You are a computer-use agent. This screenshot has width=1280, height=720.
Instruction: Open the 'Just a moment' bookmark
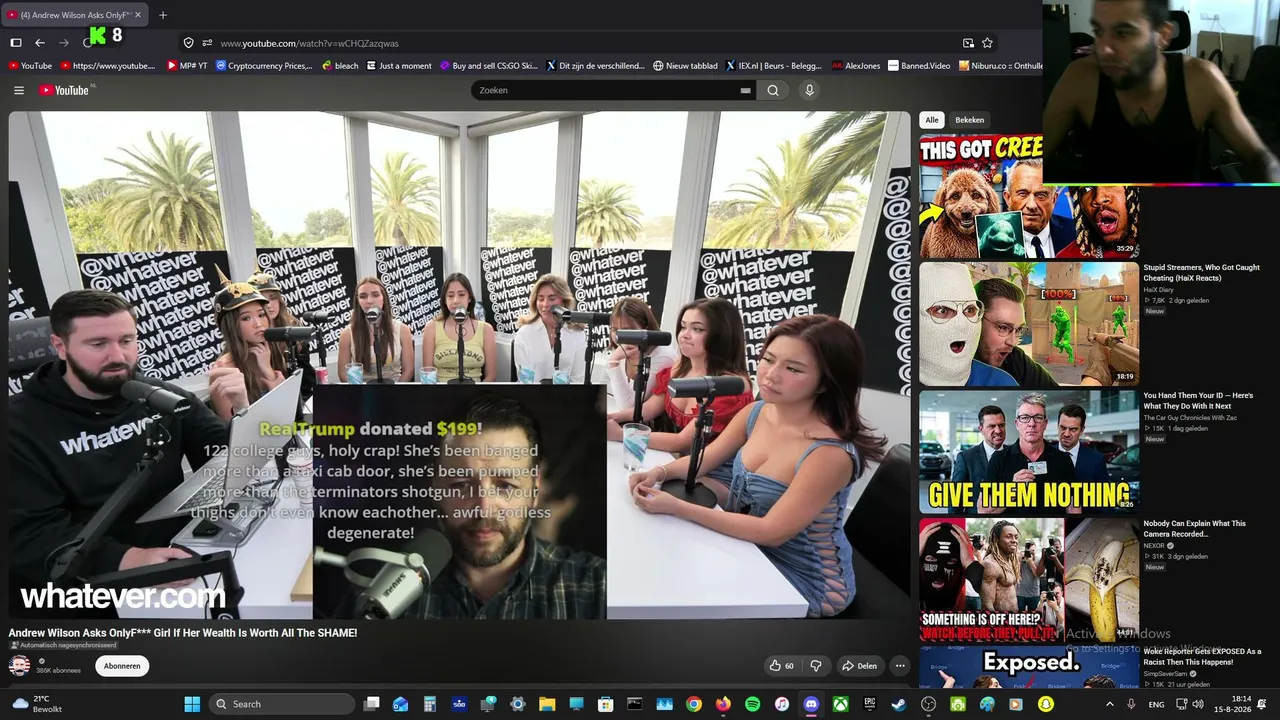[x=399, y=66]
